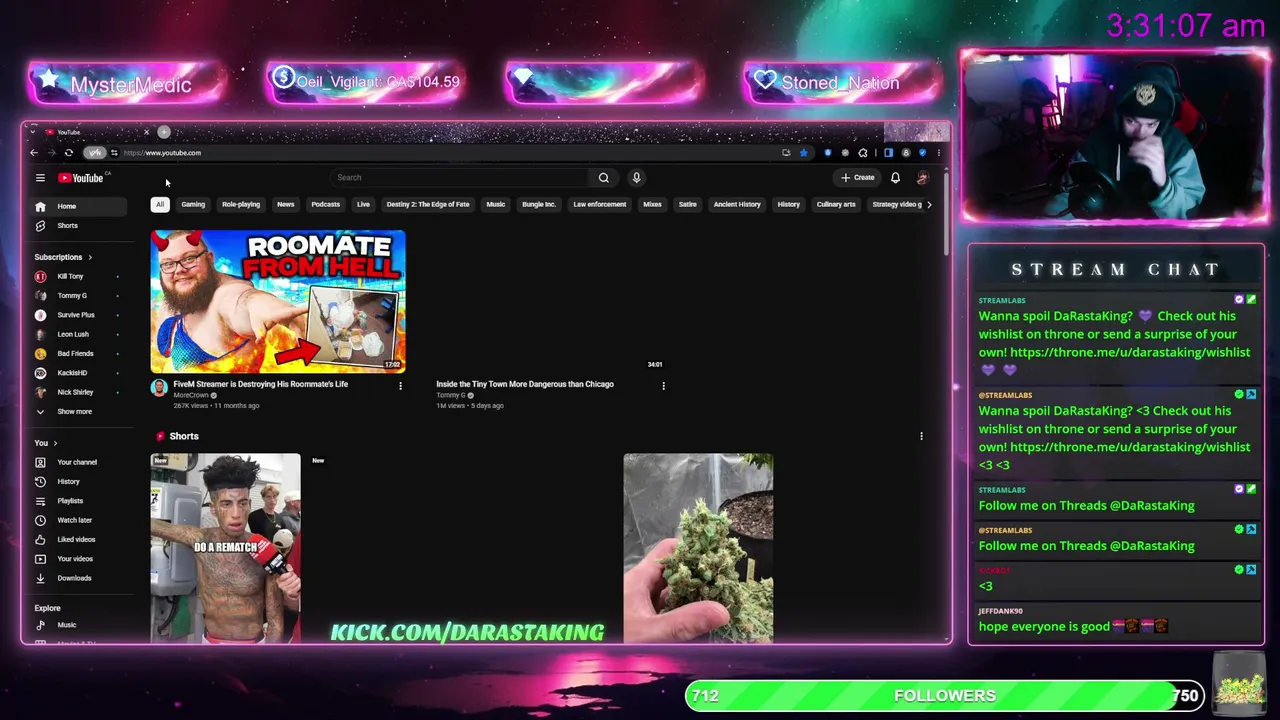The width and height of the screenshot is (1280, 720).
Task: Bookmark this page with the star icon
Action: tap(803, 153)
